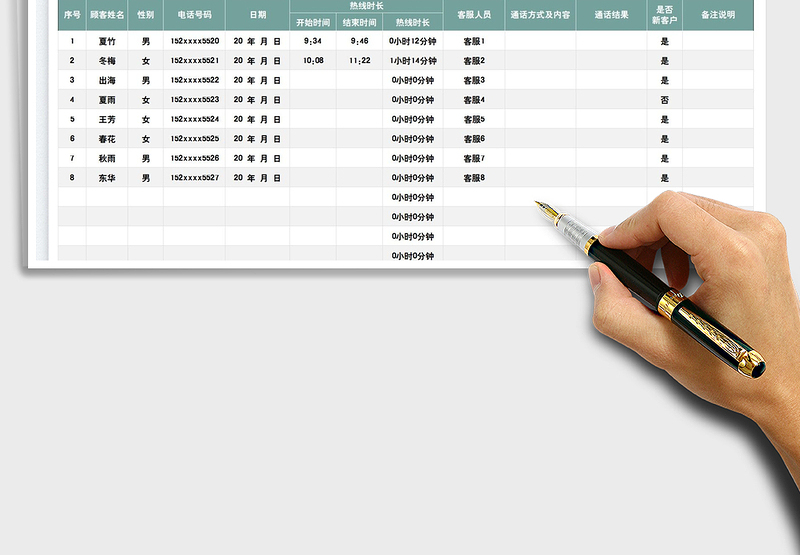Click the 电话号码 column header
Screen dimensions: 800x555
(x=194, y=15)
